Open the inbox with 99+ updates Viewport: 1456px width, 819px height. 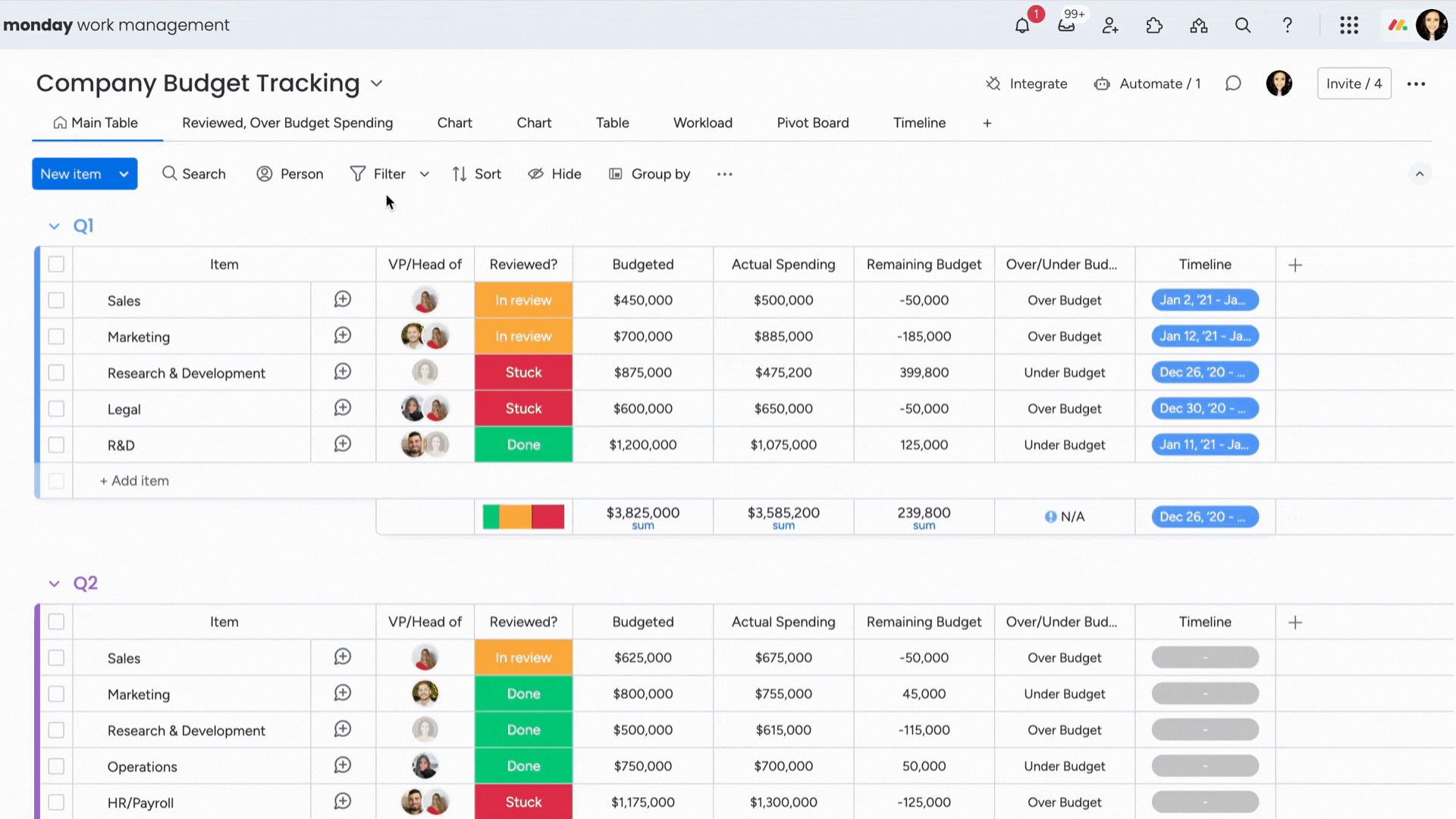tap(1065, 25)
